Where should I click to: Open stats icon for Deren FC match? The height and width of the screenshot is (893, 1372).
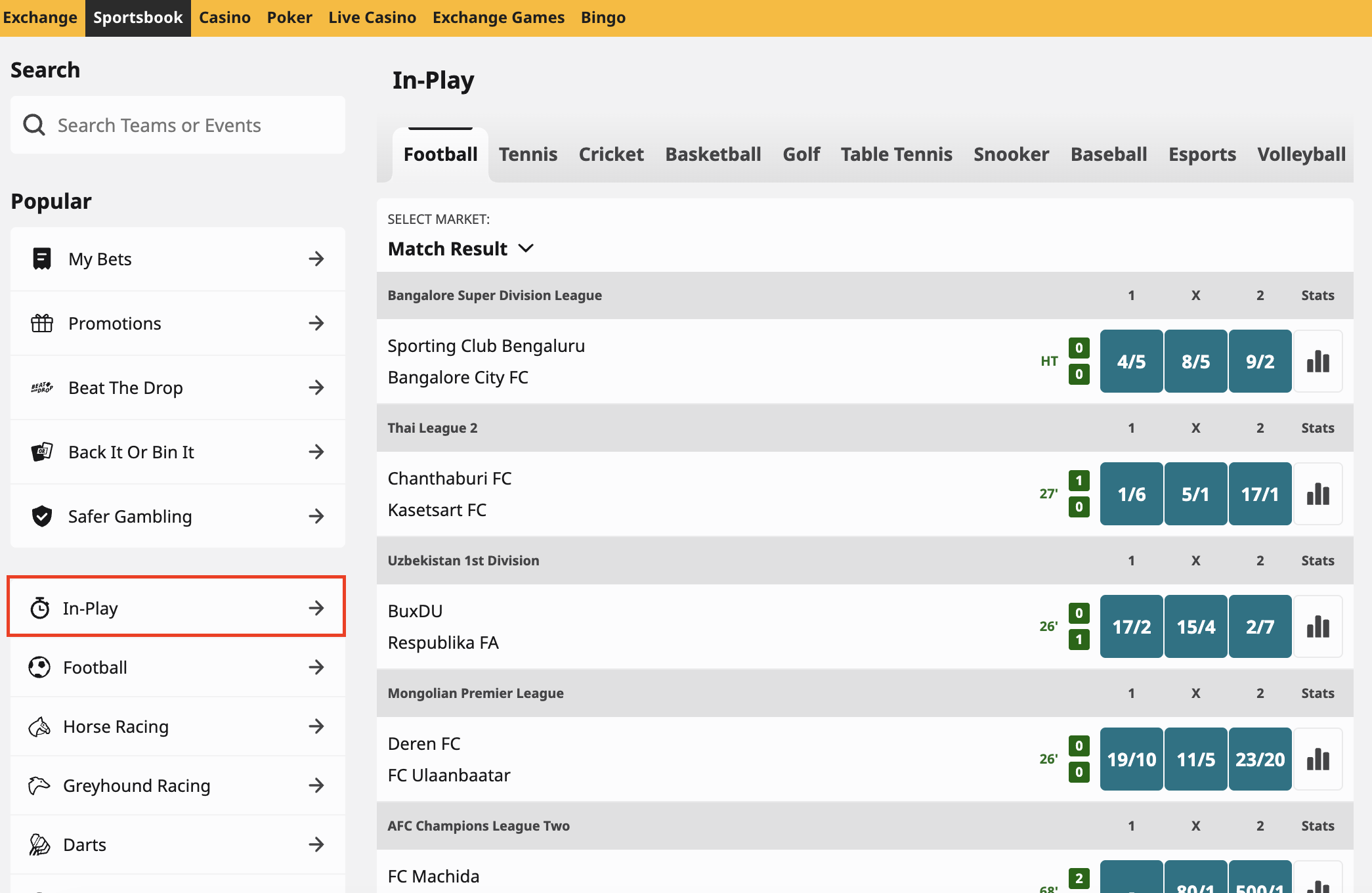(1318, 759)
